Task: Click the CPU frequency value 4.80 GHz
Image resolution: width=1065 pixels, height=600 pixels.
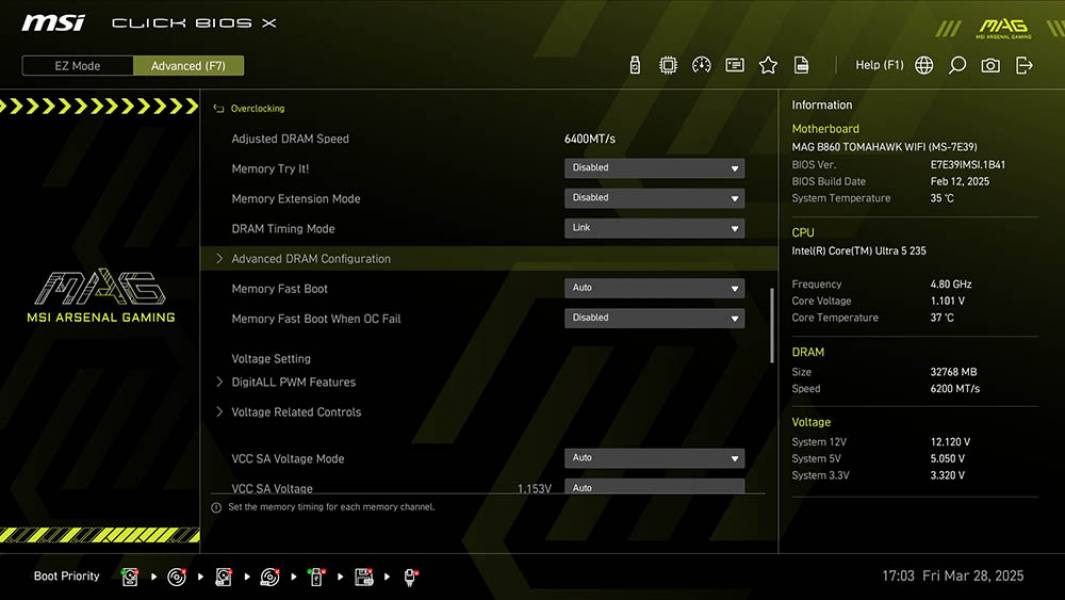Action: (x=951, y=284)
